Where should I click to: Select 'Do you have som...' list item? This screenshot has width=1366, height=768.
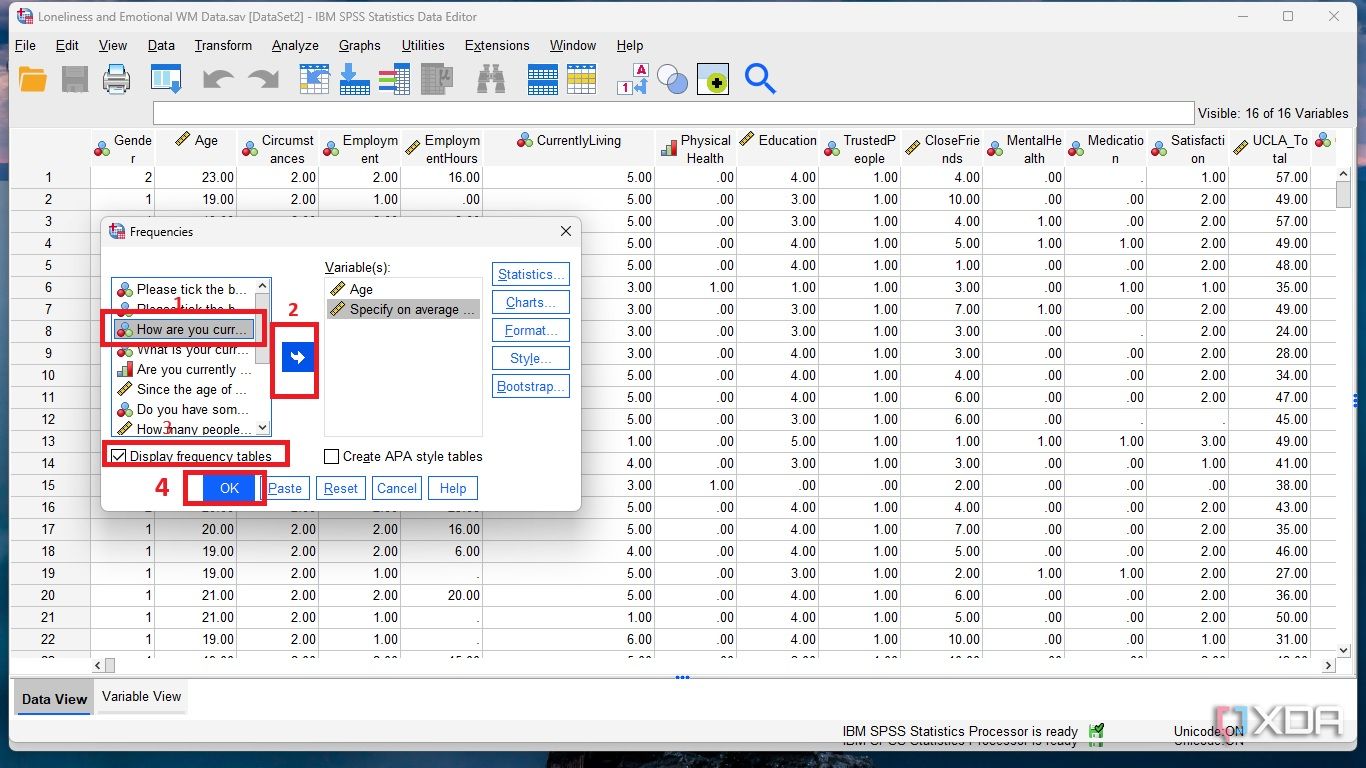click(x=184, y=409)
